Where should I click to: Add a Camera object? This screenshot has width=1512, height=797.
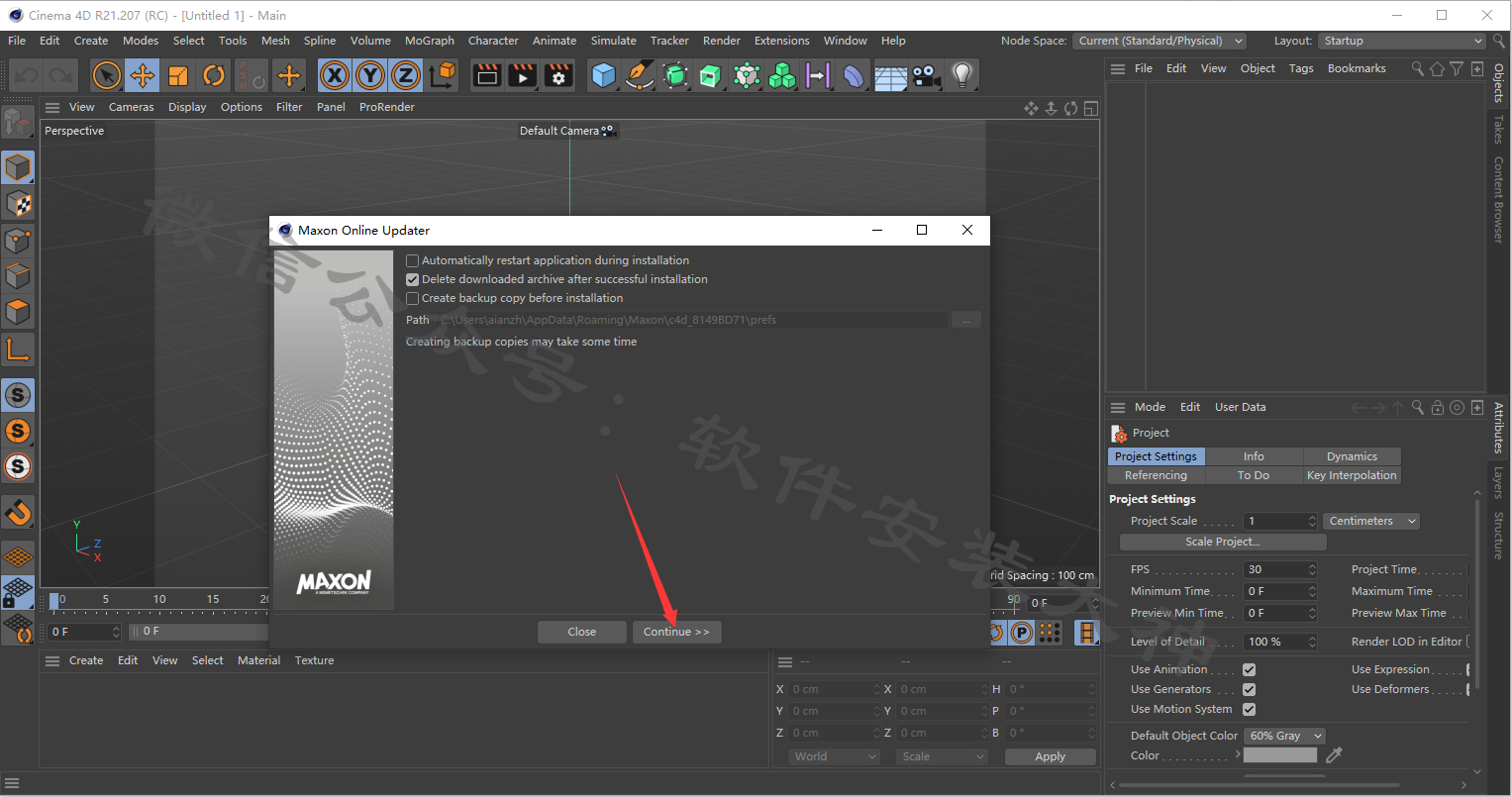[x=926, y=75]
